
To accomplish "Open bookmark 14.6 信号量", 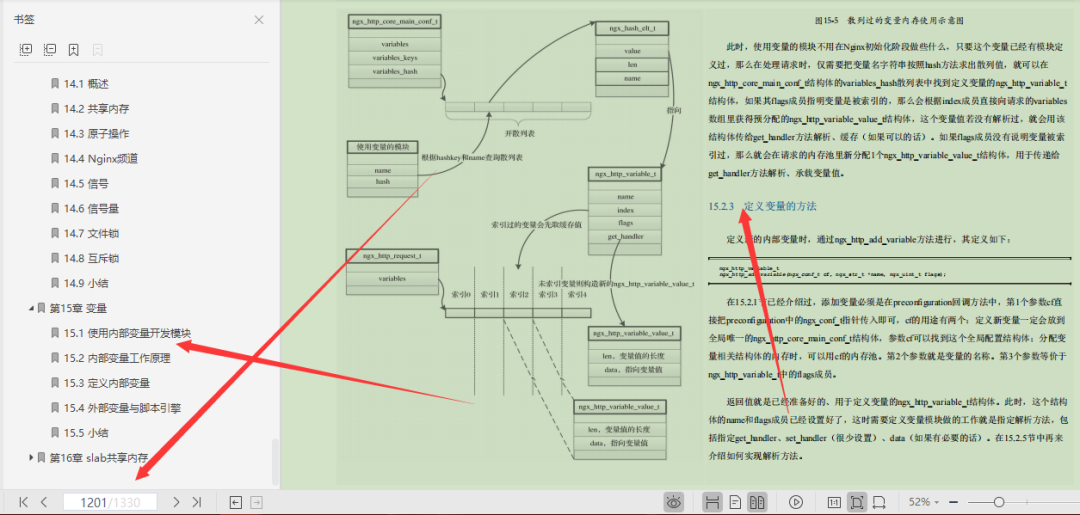I will (92, 208).
